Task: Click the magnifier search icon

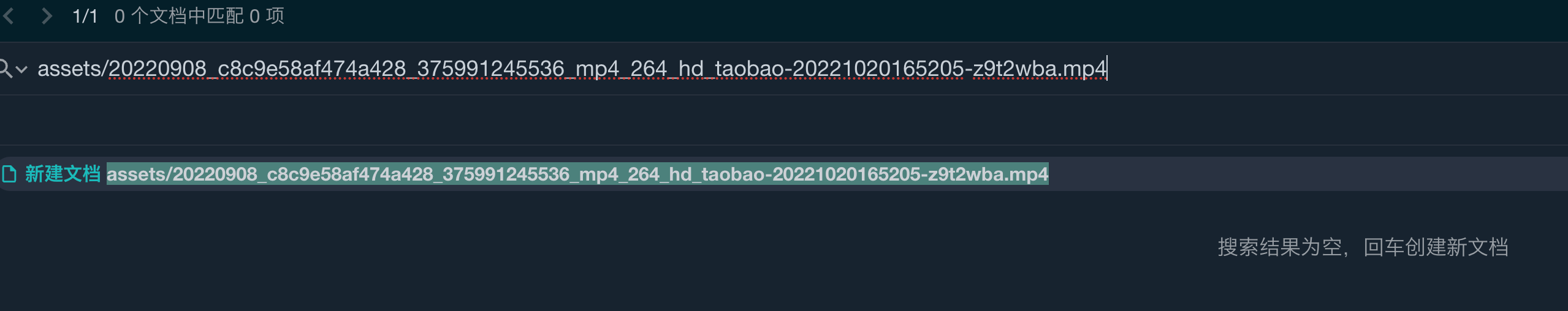Action: pos(5,69)
